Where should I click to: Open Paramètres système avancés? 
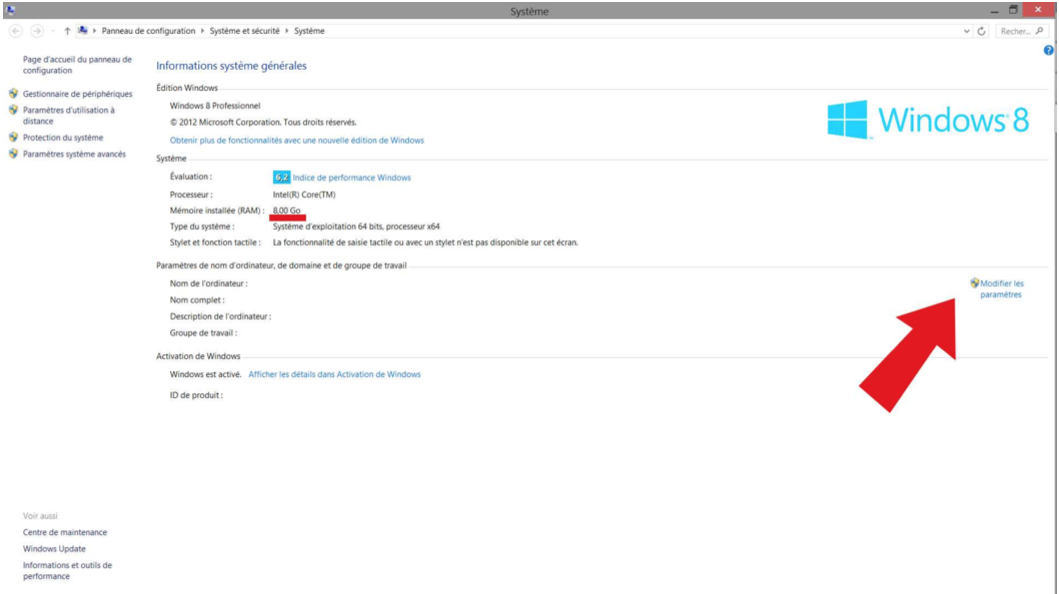(x=74, y=154)
